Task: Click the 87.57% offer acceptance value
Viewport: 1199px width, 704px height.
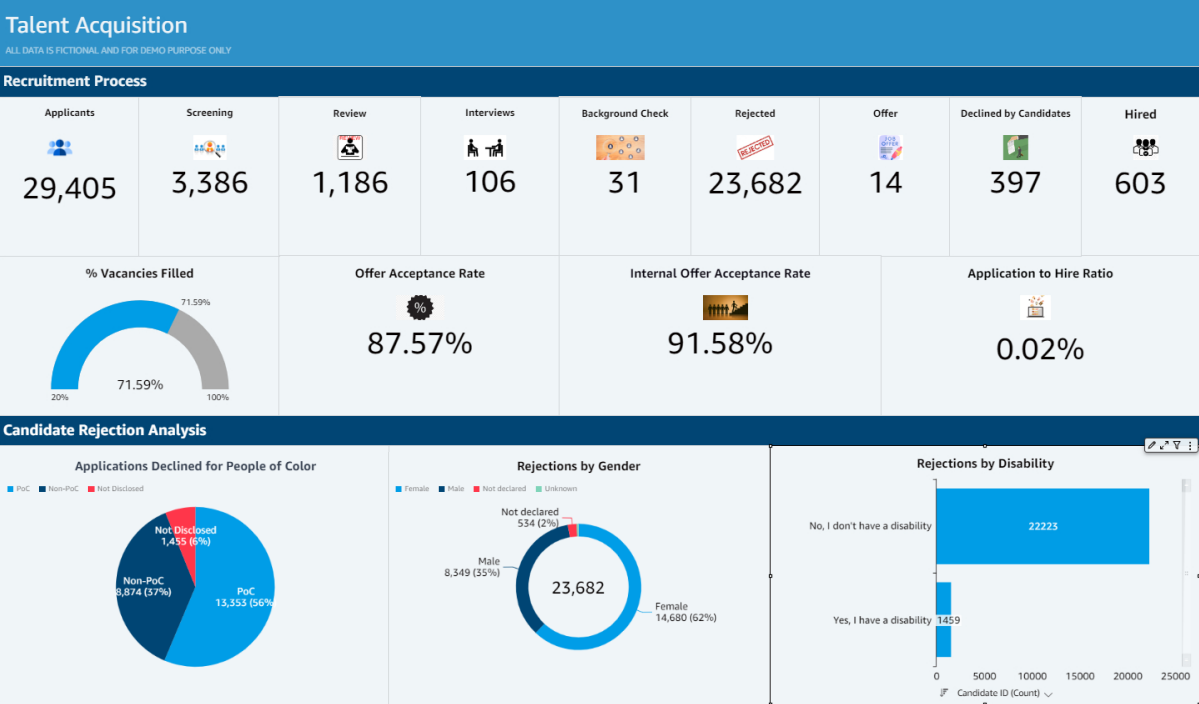Action: click(420, 343)
